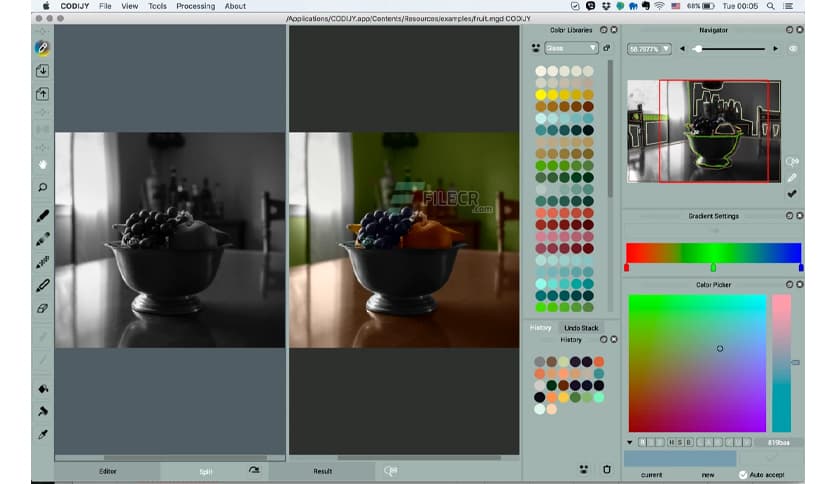Select the solid black Pen tool
The width and height of the screenshot is (836, 484).
click(43, 216)
